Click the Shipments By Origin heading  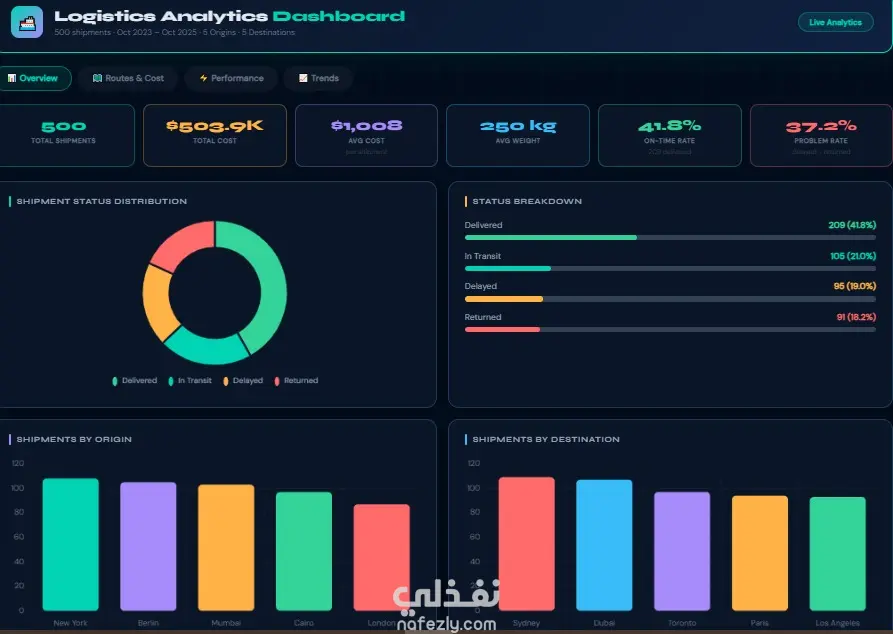(74, 439)
